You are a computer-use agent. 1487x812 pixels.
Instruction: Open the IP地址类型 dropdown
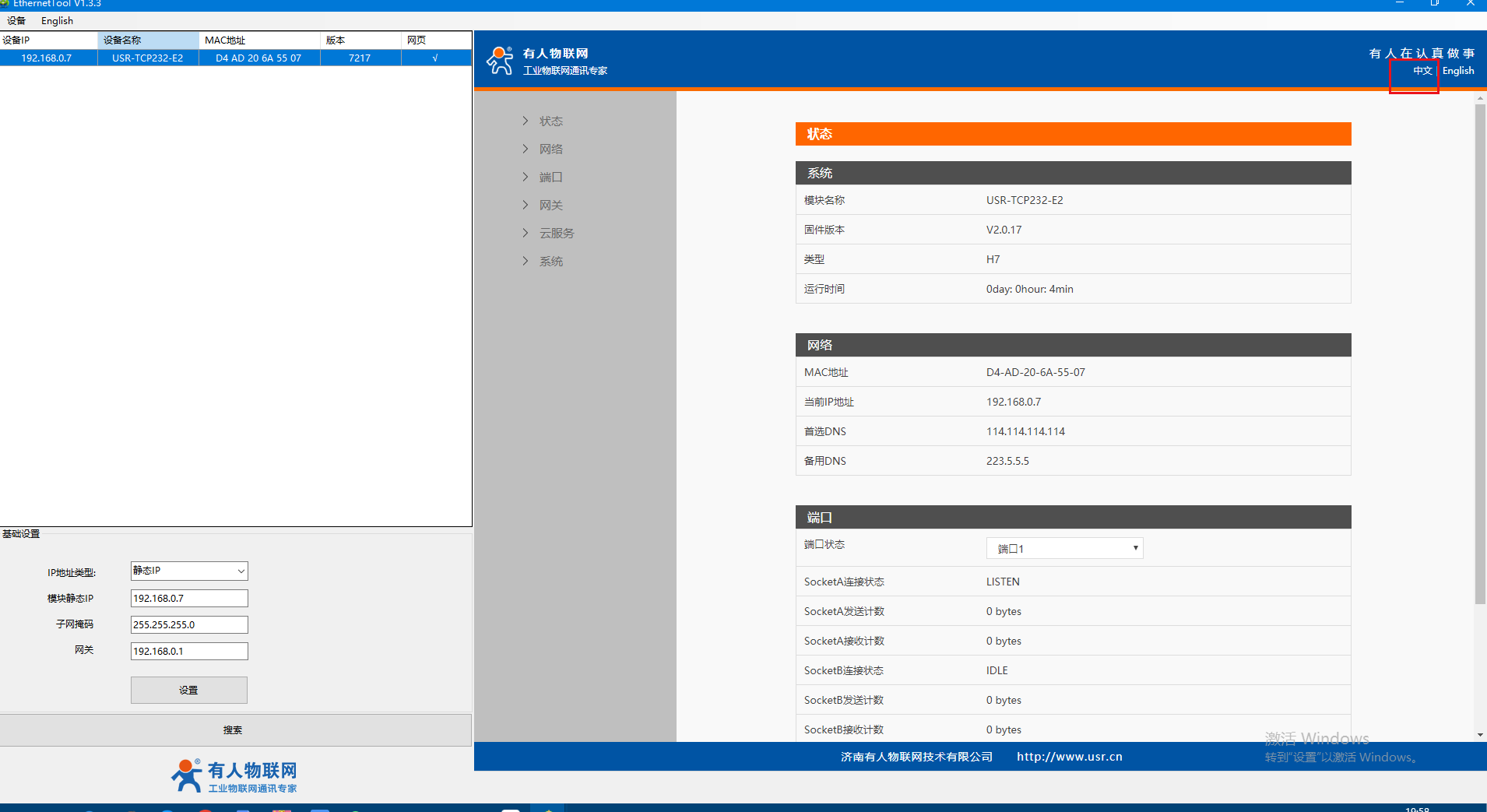189,571
